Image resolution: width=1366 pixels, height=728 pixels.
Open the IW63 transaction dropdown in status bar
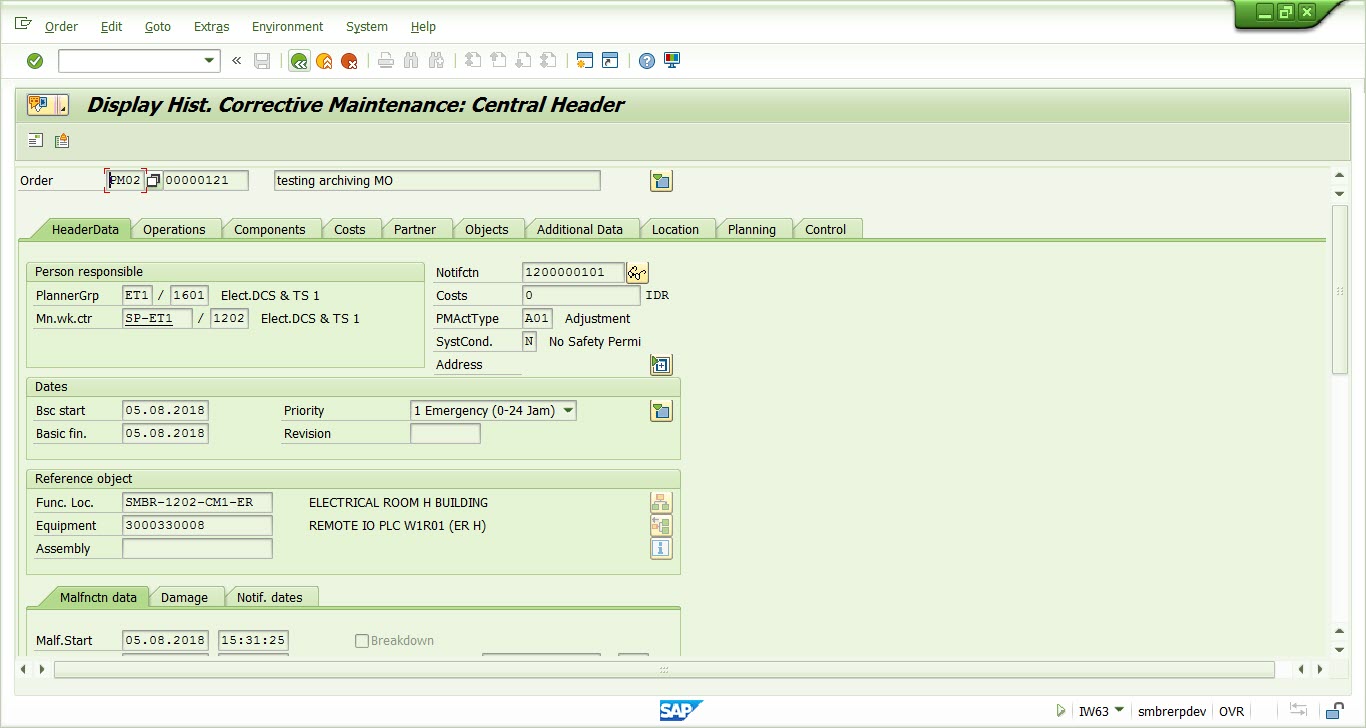click(x=1119, y=711)
